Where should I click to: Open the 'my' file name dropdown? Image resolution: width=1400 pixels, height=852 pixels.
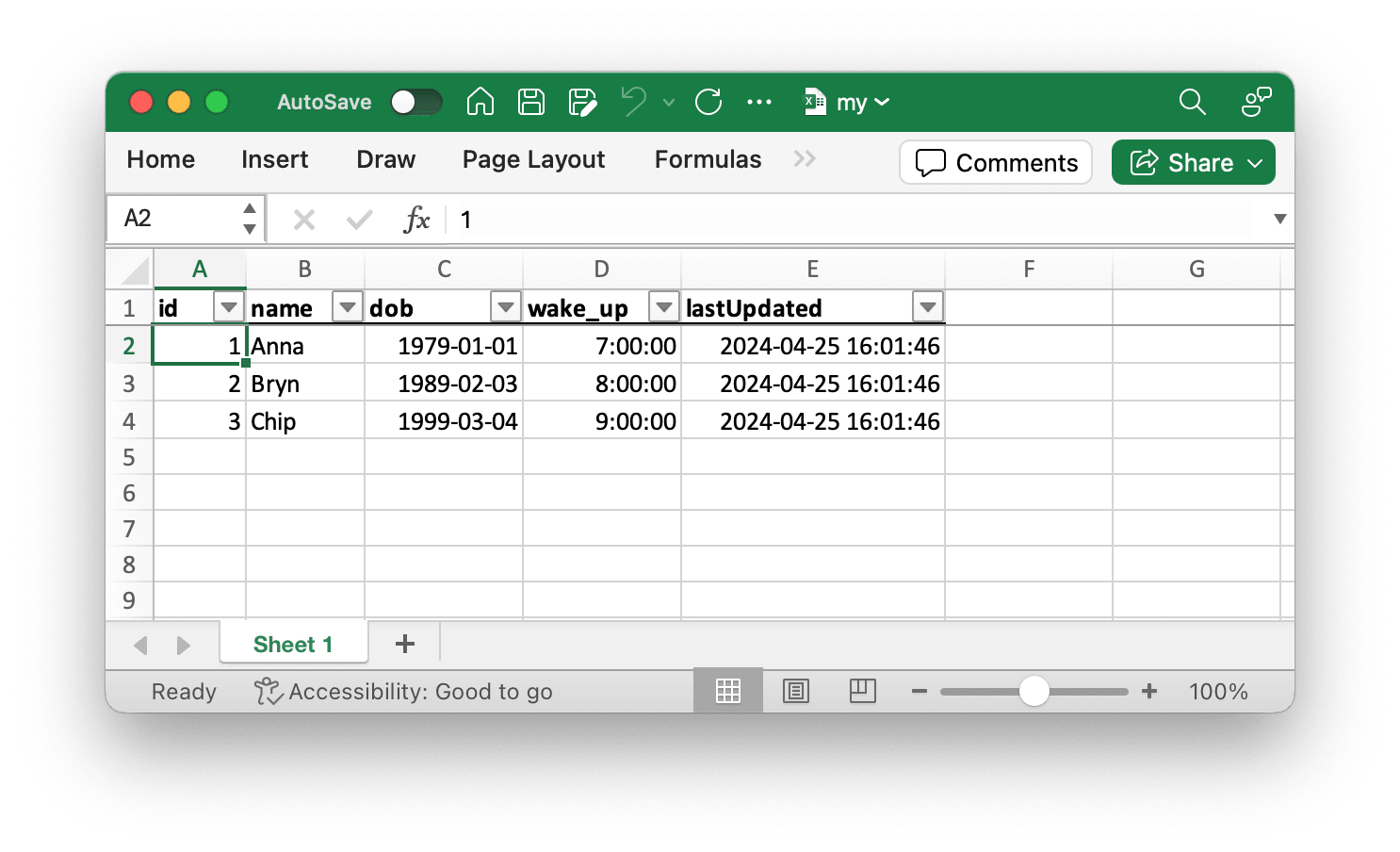click(847, 102)
